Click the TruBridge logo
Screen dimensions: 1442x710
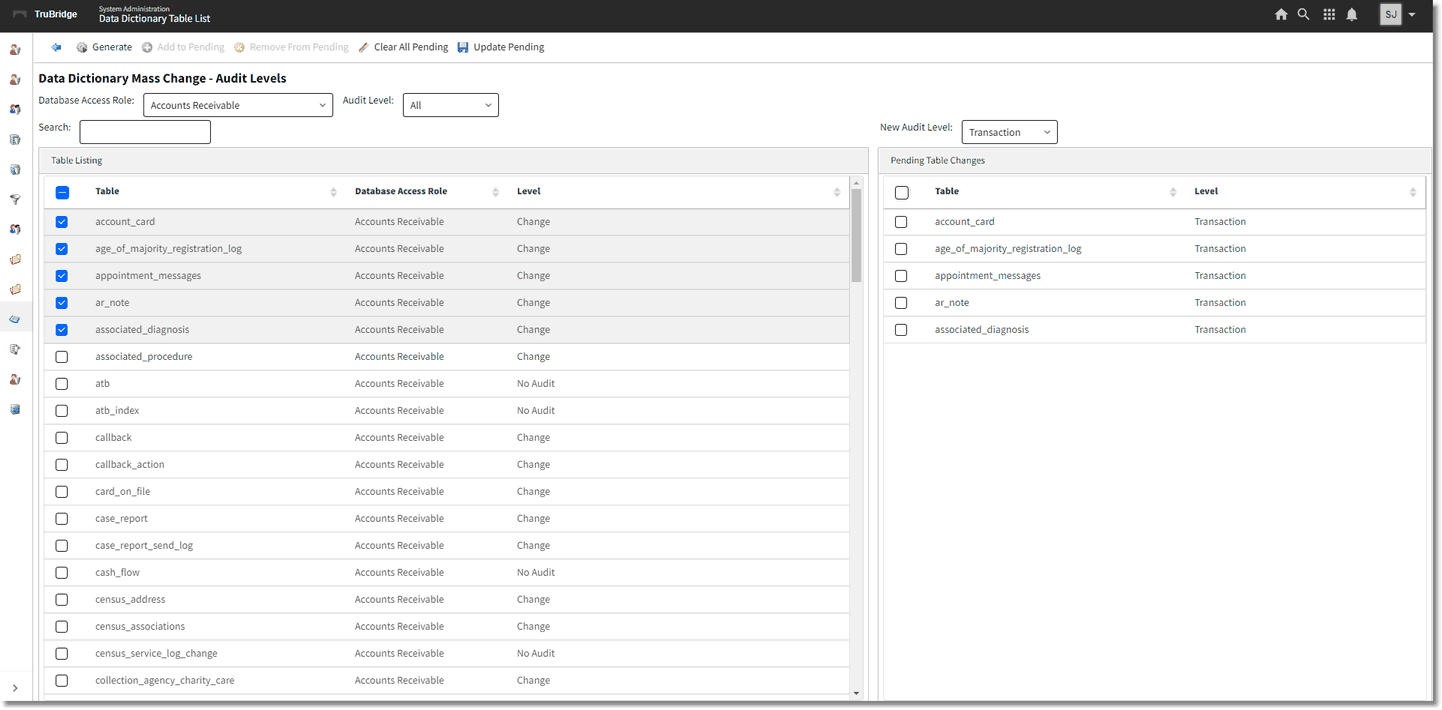point(45,15)
